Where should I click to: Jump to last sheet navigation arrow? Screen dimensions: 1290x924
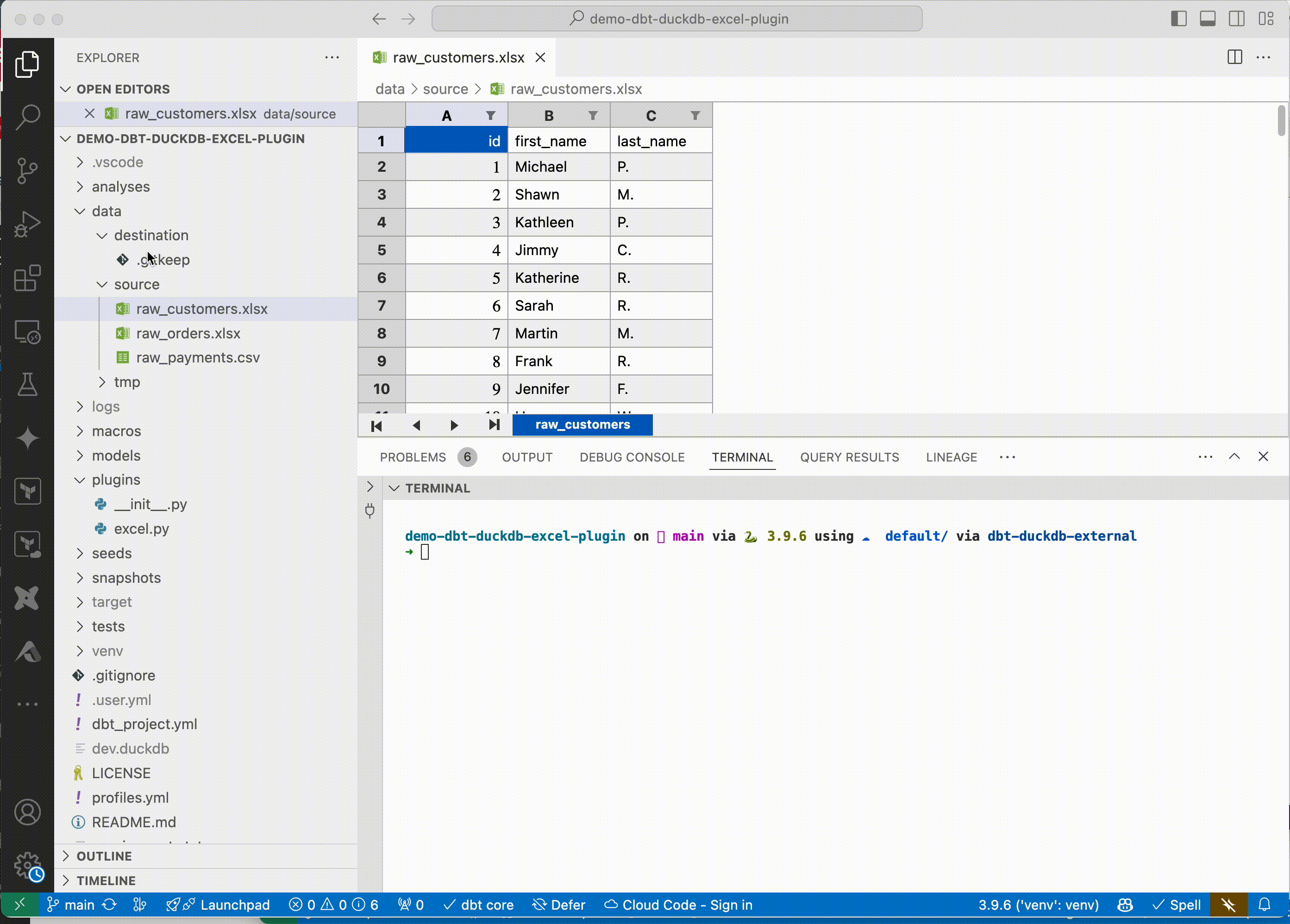point(494,425)
